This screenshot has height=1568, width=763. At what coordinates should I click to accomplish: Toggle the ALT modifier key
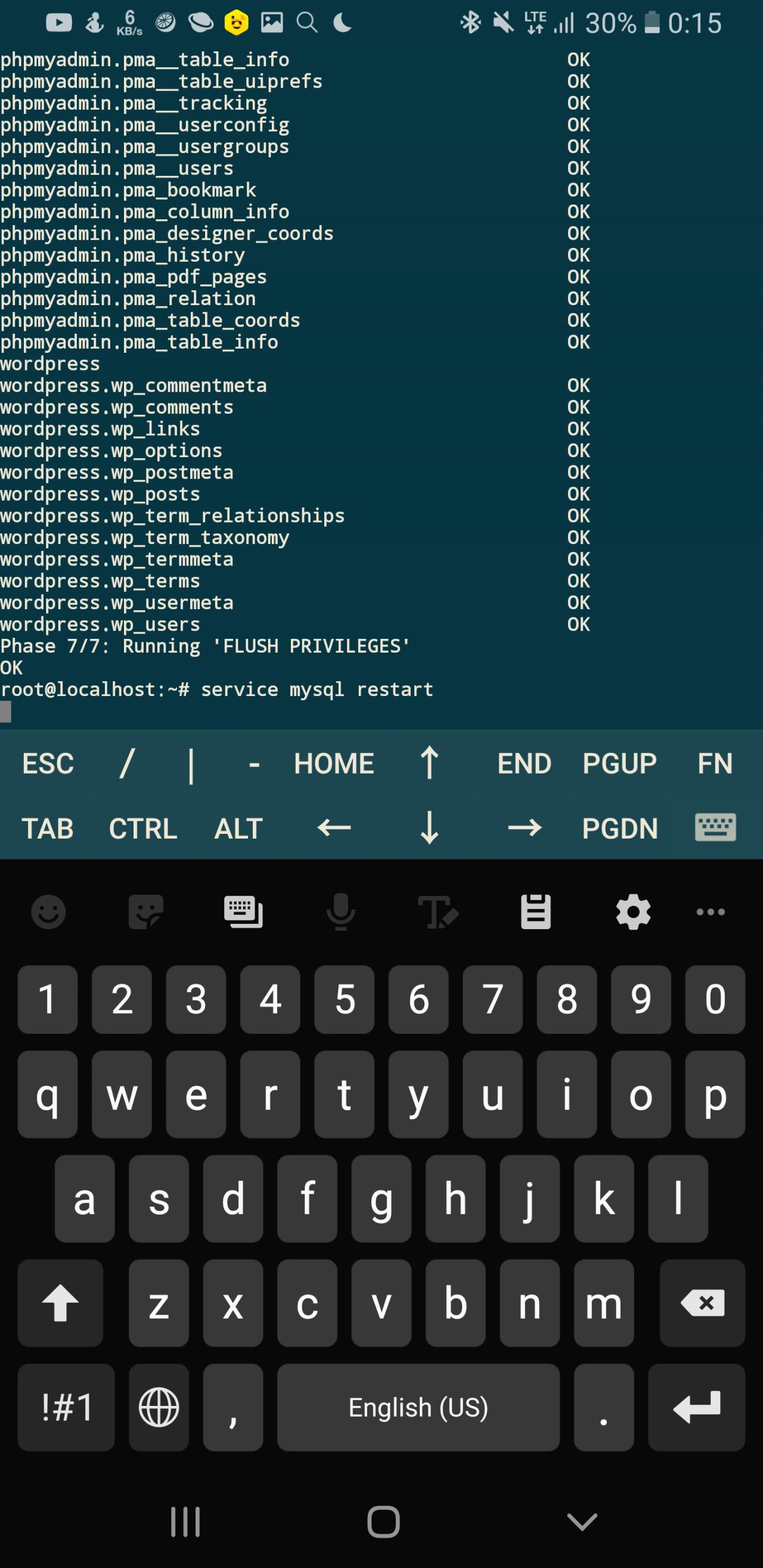238,828
